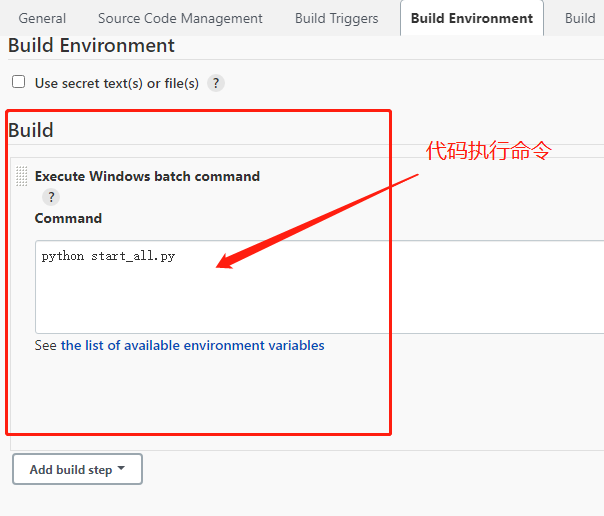Open the list of available environment variables link
604x516 pixels.
tap(192, 346)
